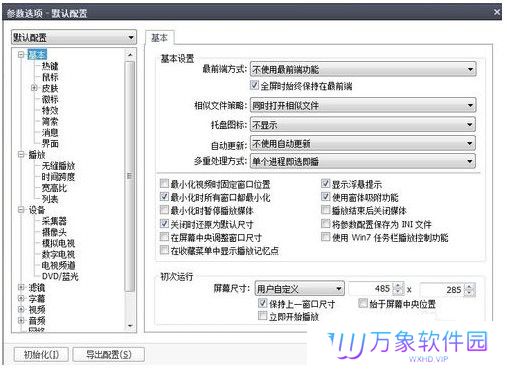Select 宽高比 in the settings tree
The image size is (507, 371).
[x=54, y=188]
